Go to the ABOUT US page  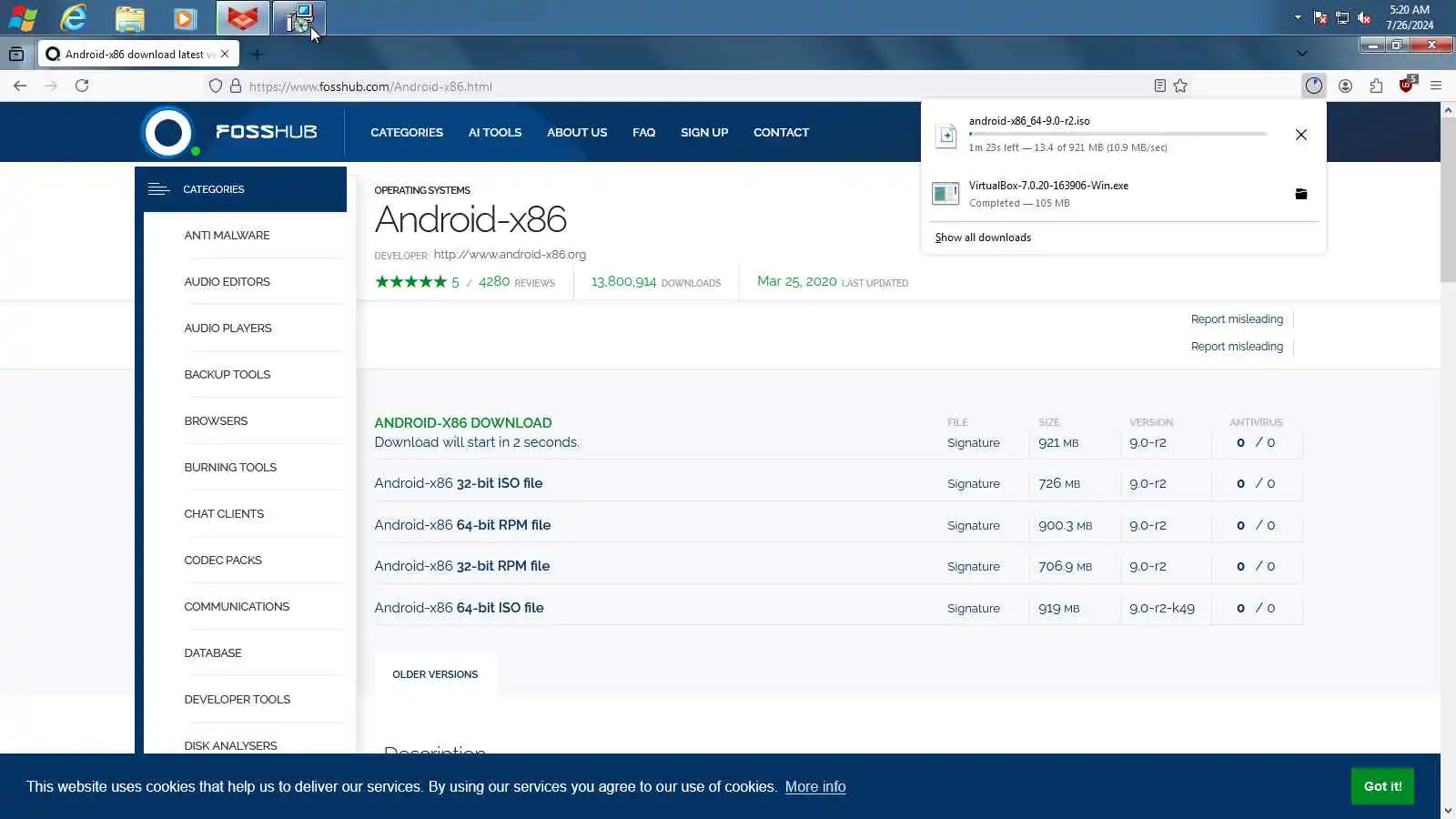[x=577, y=132]
